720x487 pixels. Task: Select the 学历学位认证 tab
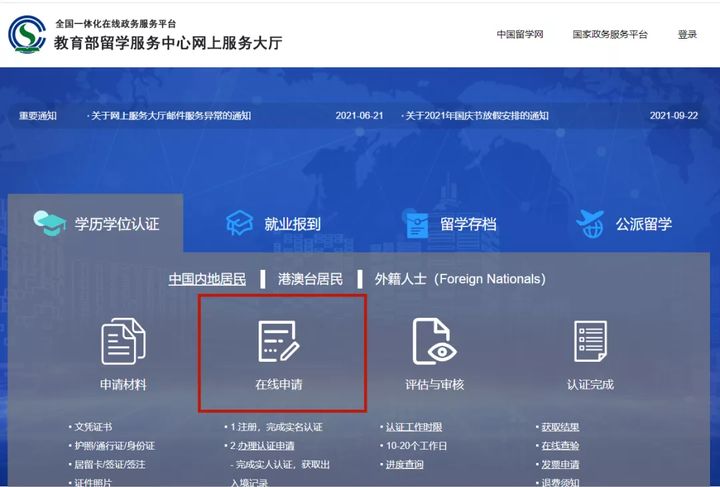(96, 224)
